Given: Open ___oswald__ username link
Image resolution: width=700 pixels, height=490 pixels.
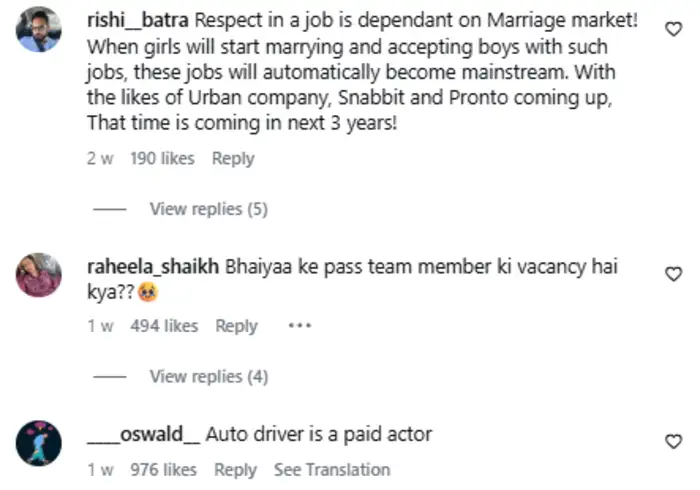Looking at the screenshot, I should (144, 435).
